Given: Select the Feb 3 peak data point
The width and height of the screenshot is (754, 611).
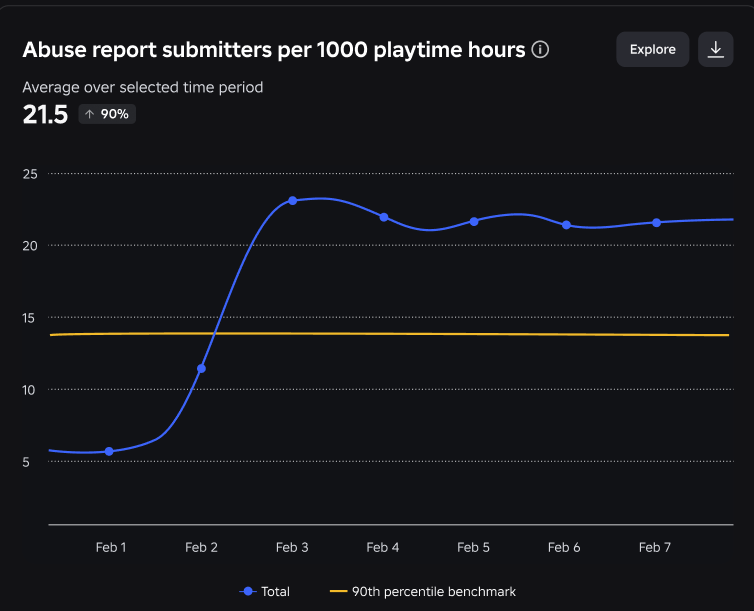Looking at the screenshot, I should tap(292, 200).
